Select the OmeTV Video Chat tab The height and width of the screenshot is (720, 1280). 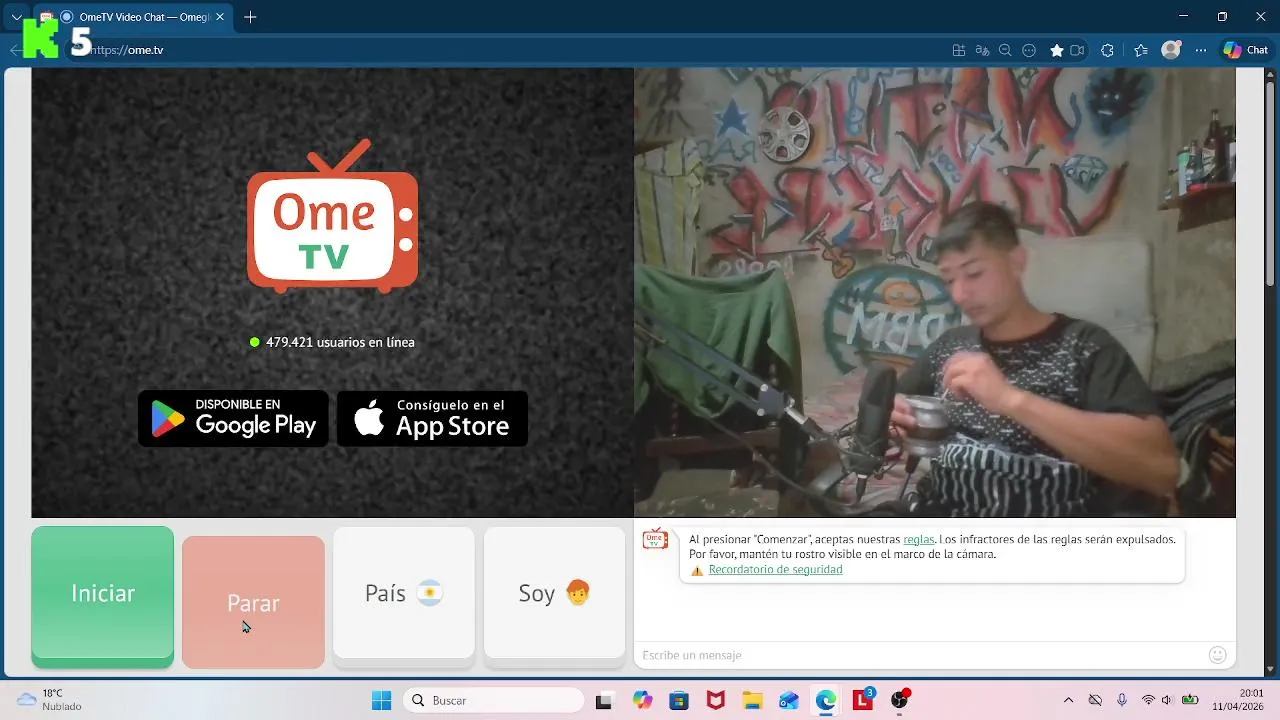133,17
